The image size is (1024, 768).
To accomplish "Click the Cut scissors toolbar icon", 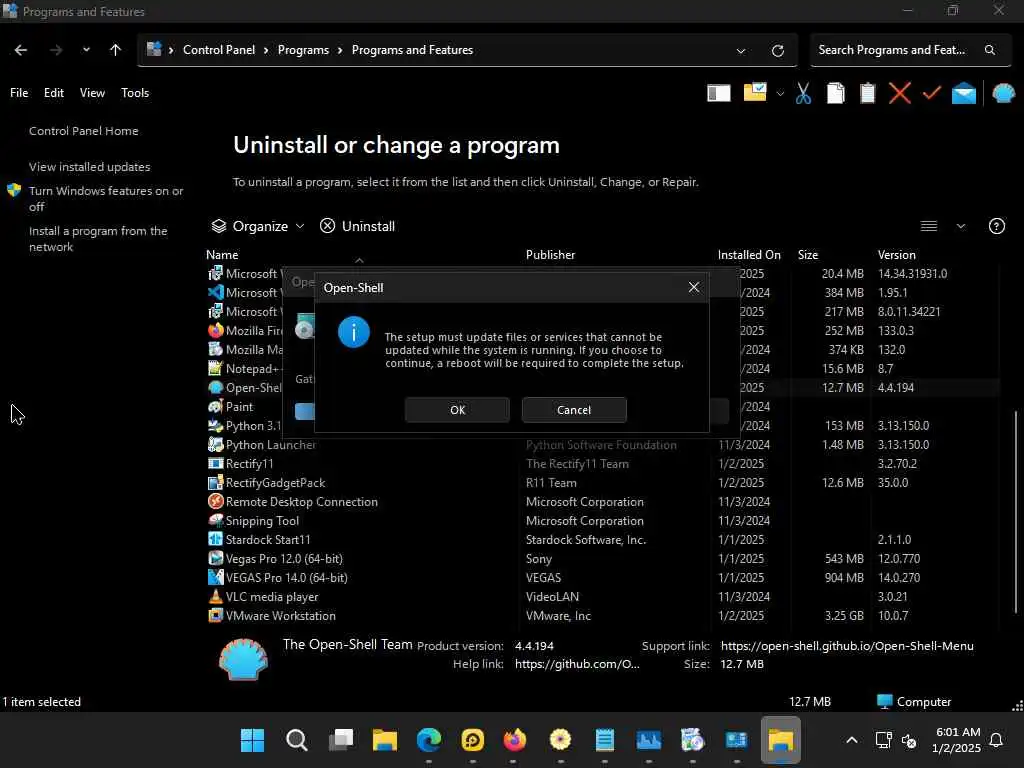I will [803, 93].
